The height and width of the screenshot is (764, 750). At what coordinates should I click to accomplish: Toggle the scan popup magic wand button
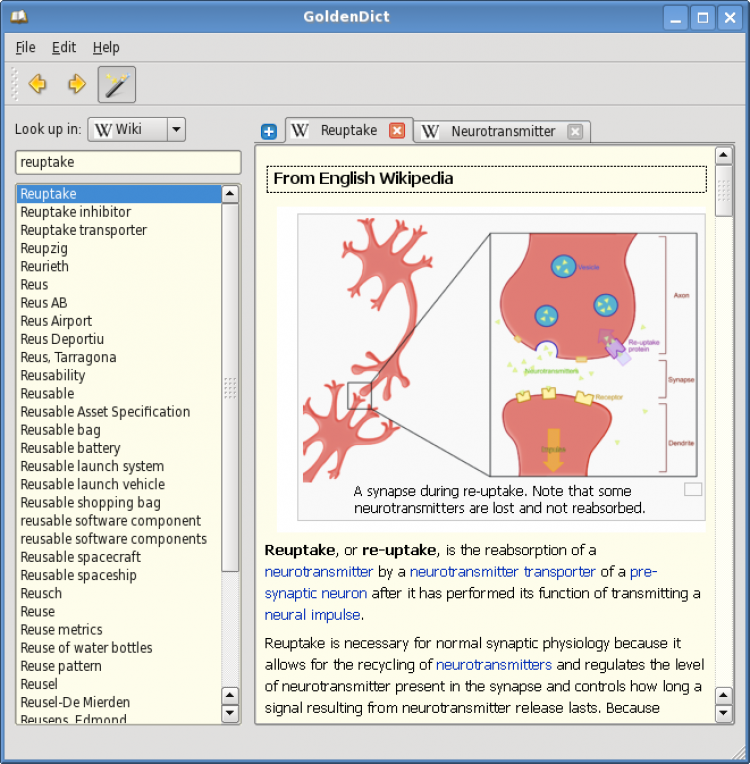click(x=117, y=85)
